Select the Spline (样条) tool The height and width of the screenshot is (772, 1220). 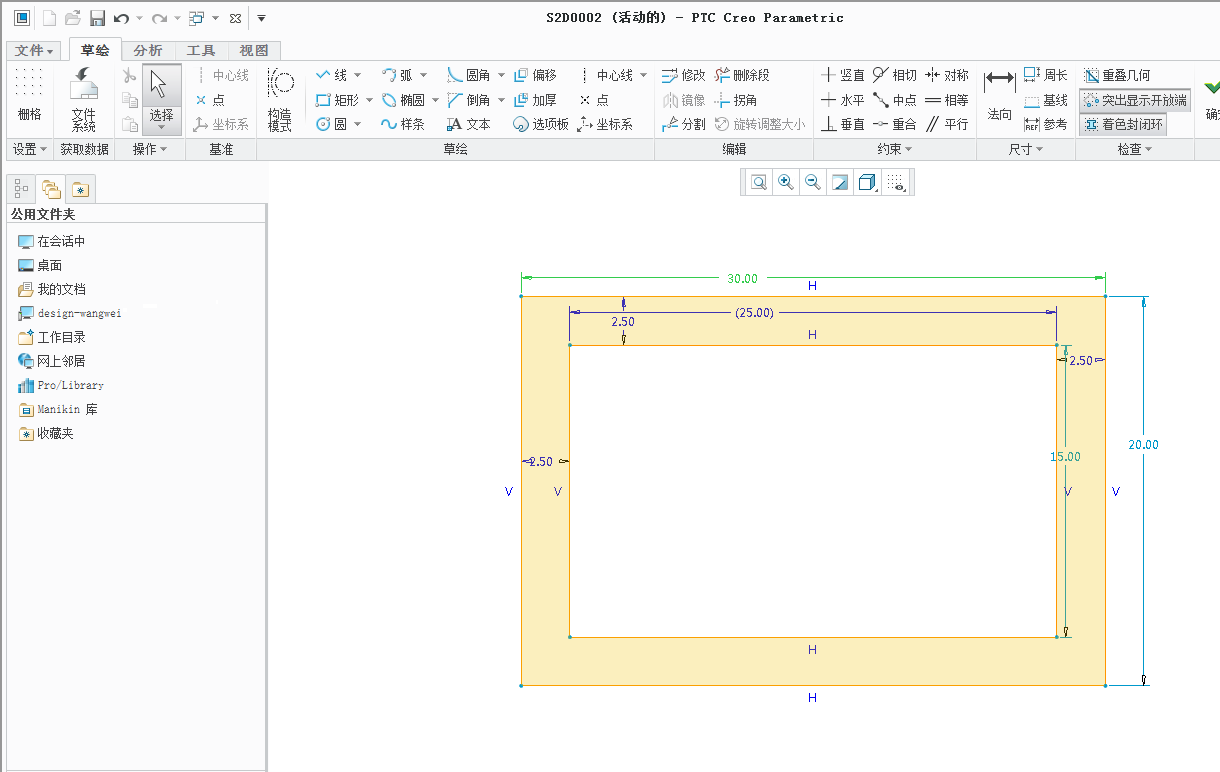click(403, 124)
